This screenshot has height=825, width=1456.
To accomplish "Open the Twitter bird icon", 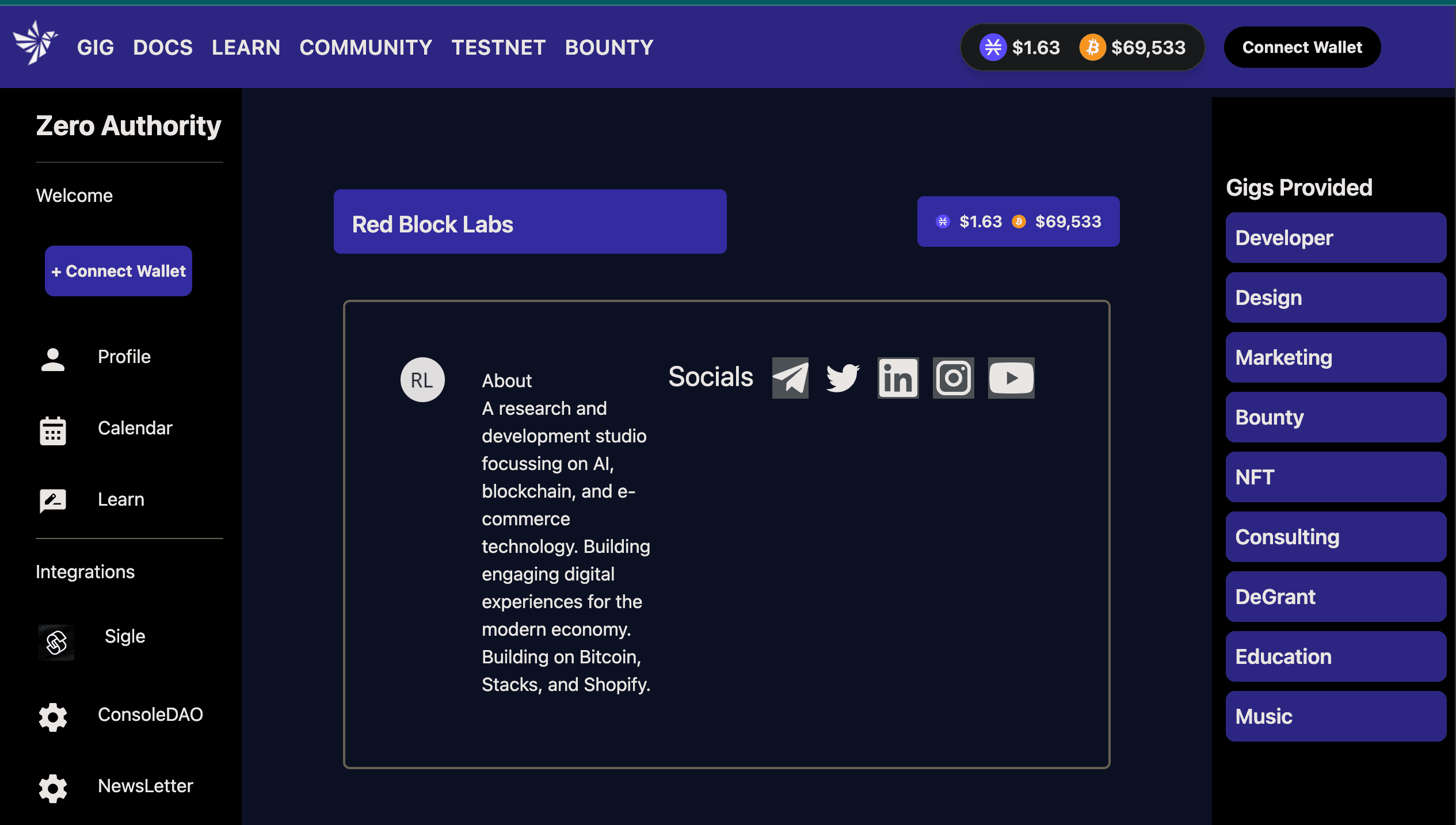I will click(843, 378).
